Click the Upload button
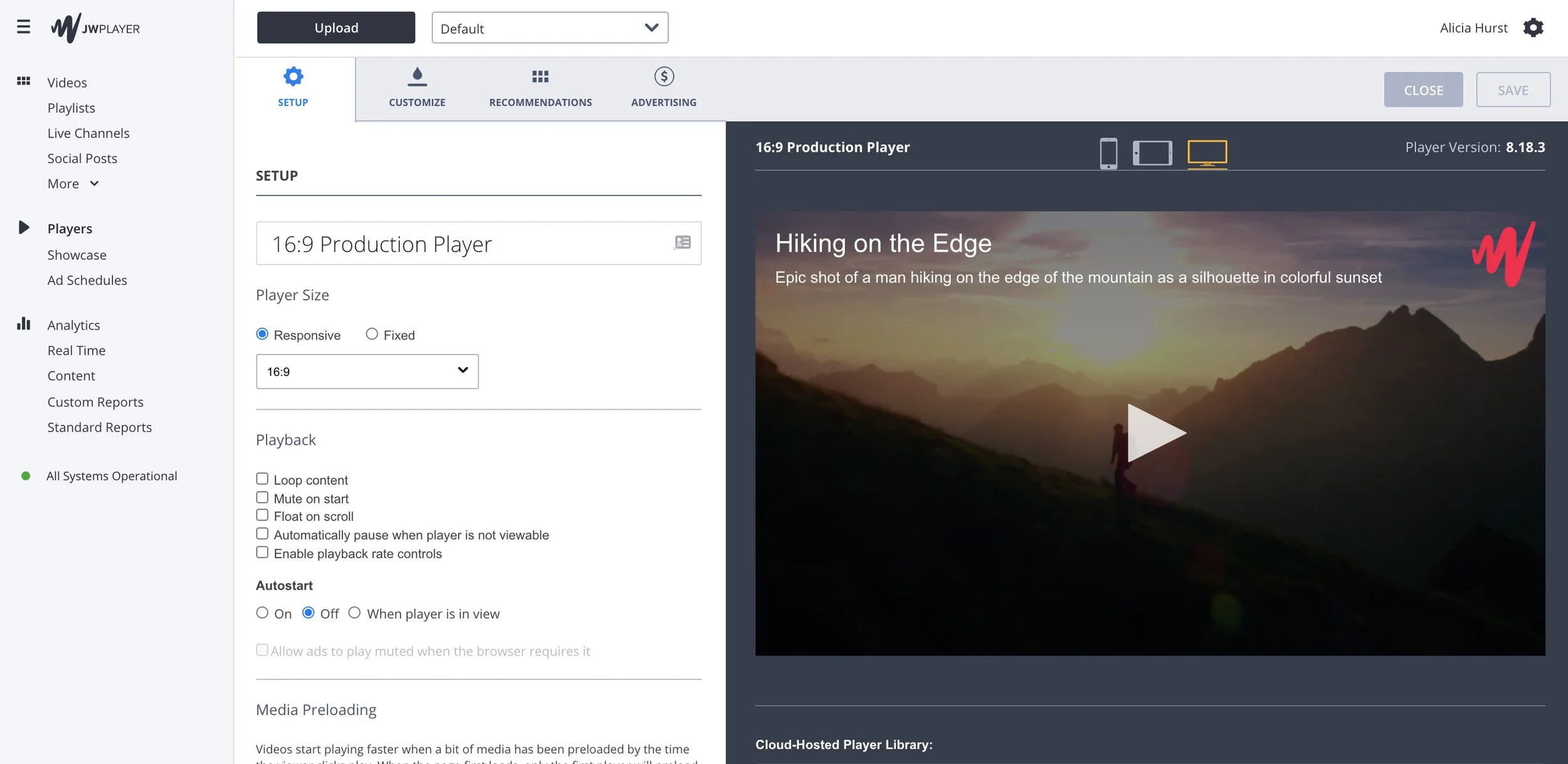Image resolution: width=1568 pixels, height=764 pixels. [x=336, y=27]
